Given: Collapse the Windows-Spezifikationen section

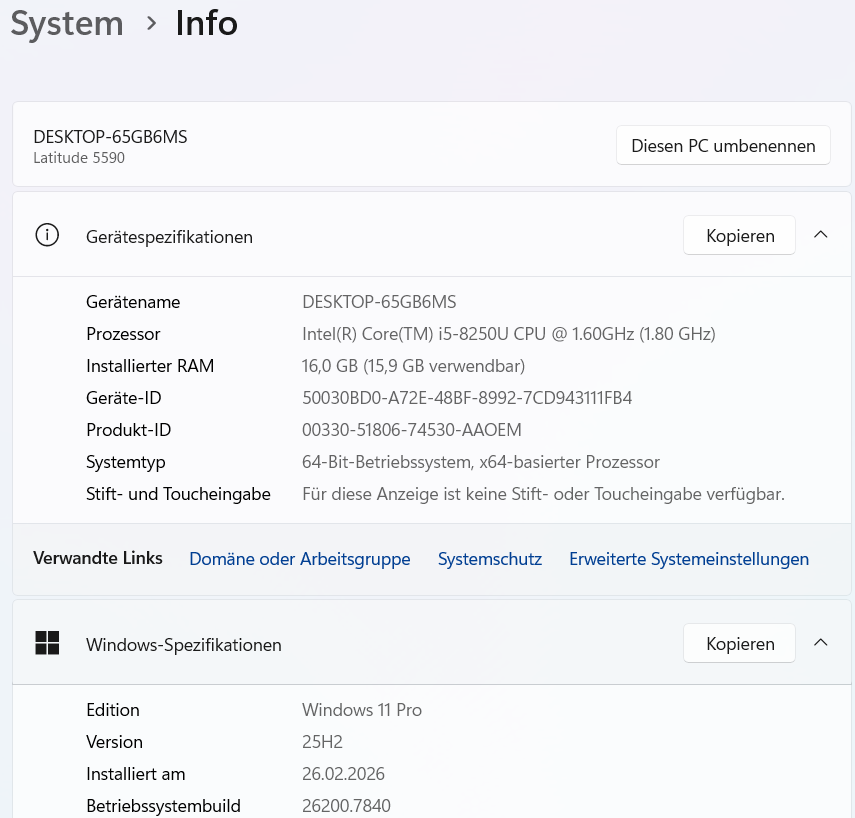Looking at the screenshot, I should tap(821, 642).
